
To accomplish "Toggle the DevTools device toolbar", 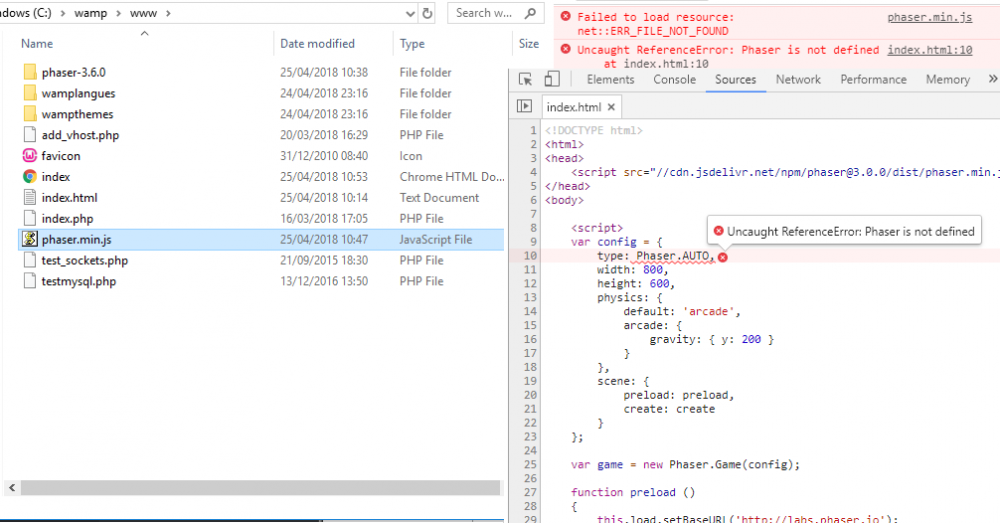I will click(x=552, y=79).
